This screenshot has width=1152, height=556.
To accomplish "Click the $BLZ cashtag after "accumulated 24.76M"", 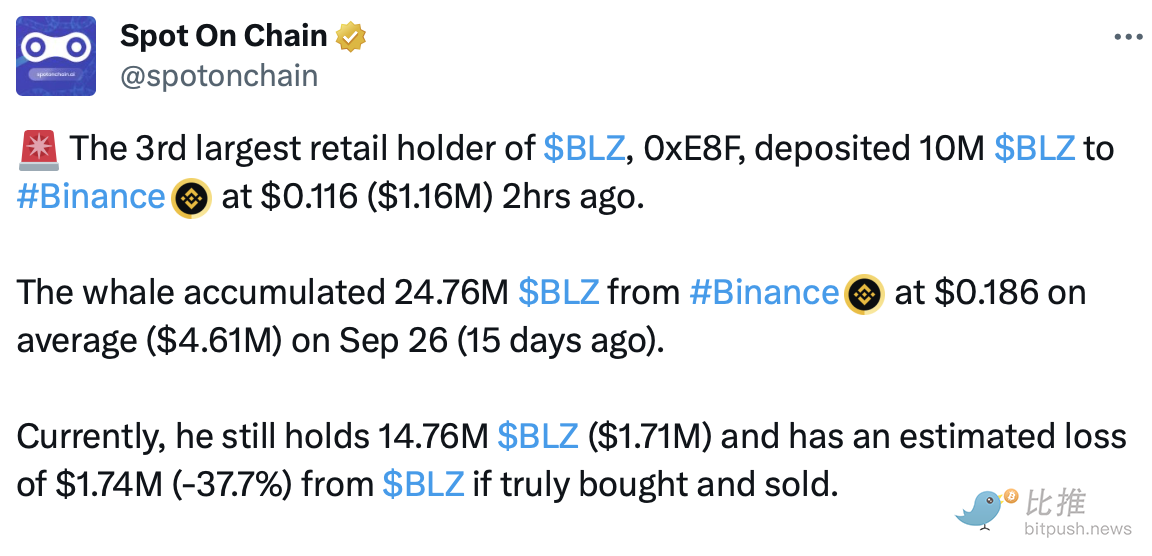I will coord(558,293).
